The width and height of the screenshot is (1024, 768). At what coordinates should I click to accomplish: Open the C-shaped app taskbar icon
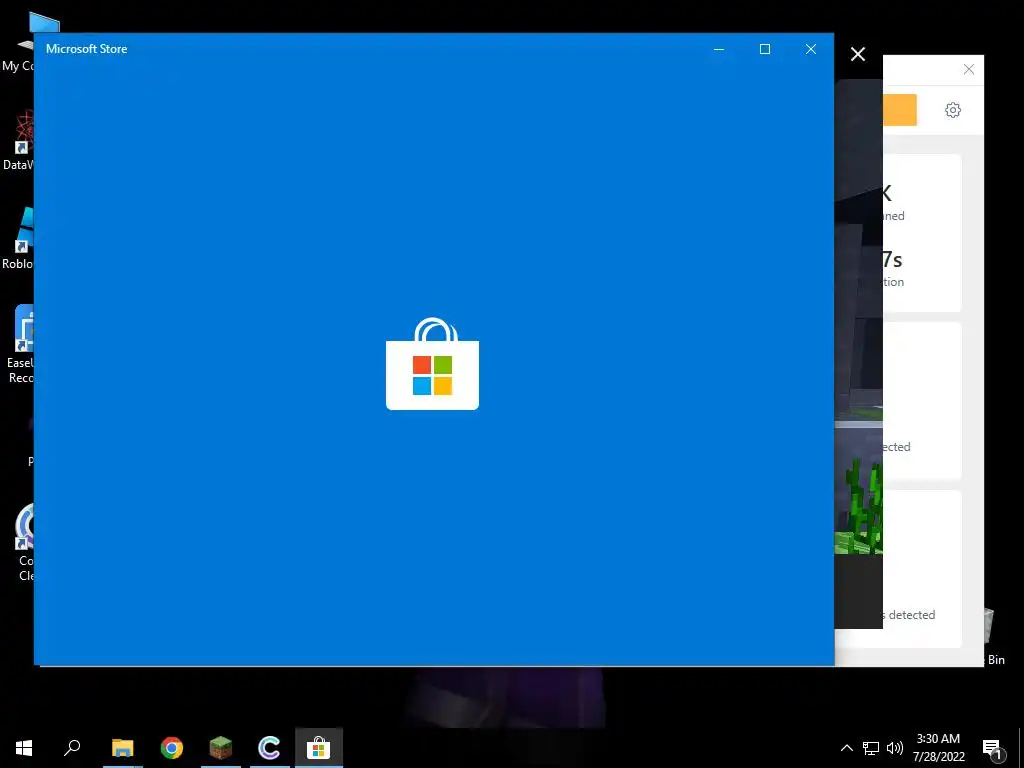coord(270,748)
